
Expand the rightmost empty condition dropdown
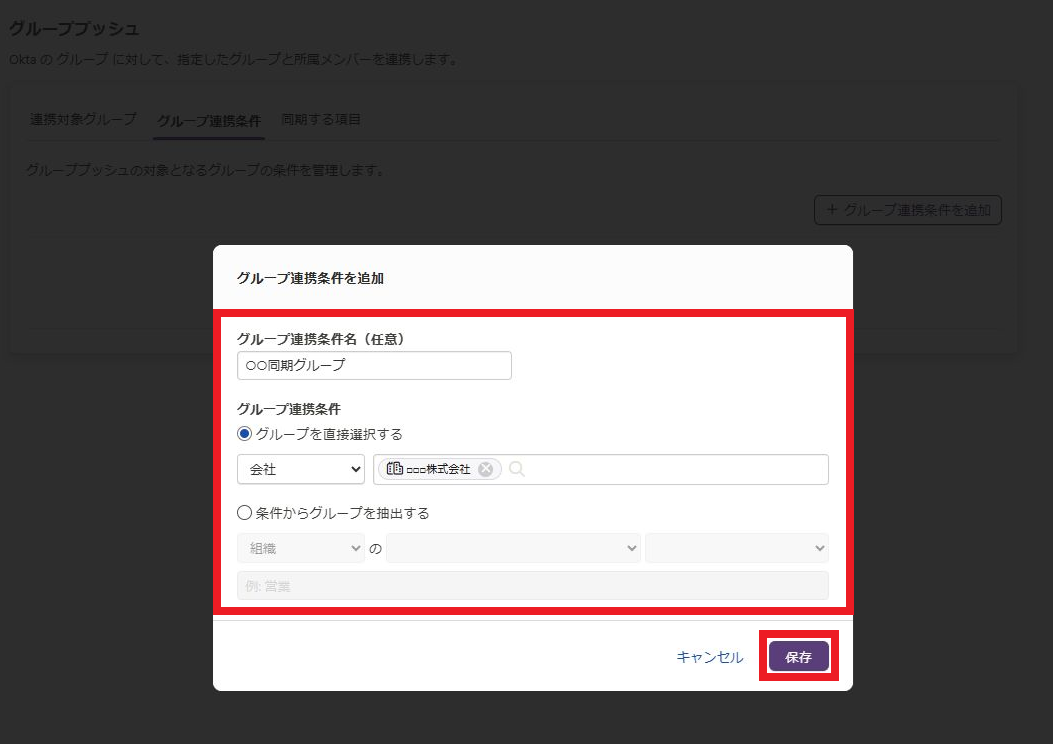pyautogui.click(x=736, y=548)
